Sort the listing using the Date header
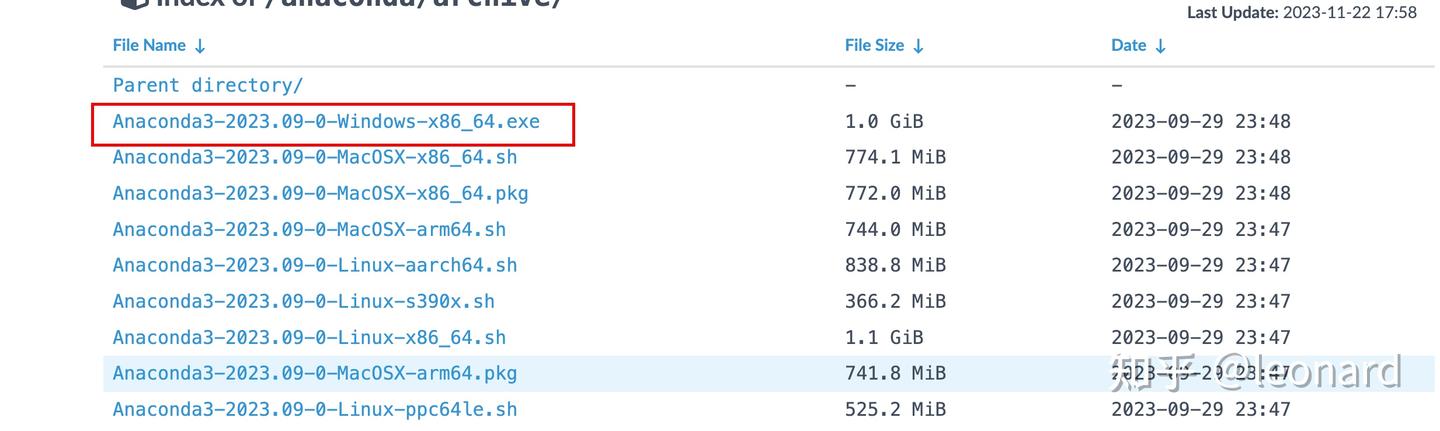1440x431 pixels. (1128, 45)
